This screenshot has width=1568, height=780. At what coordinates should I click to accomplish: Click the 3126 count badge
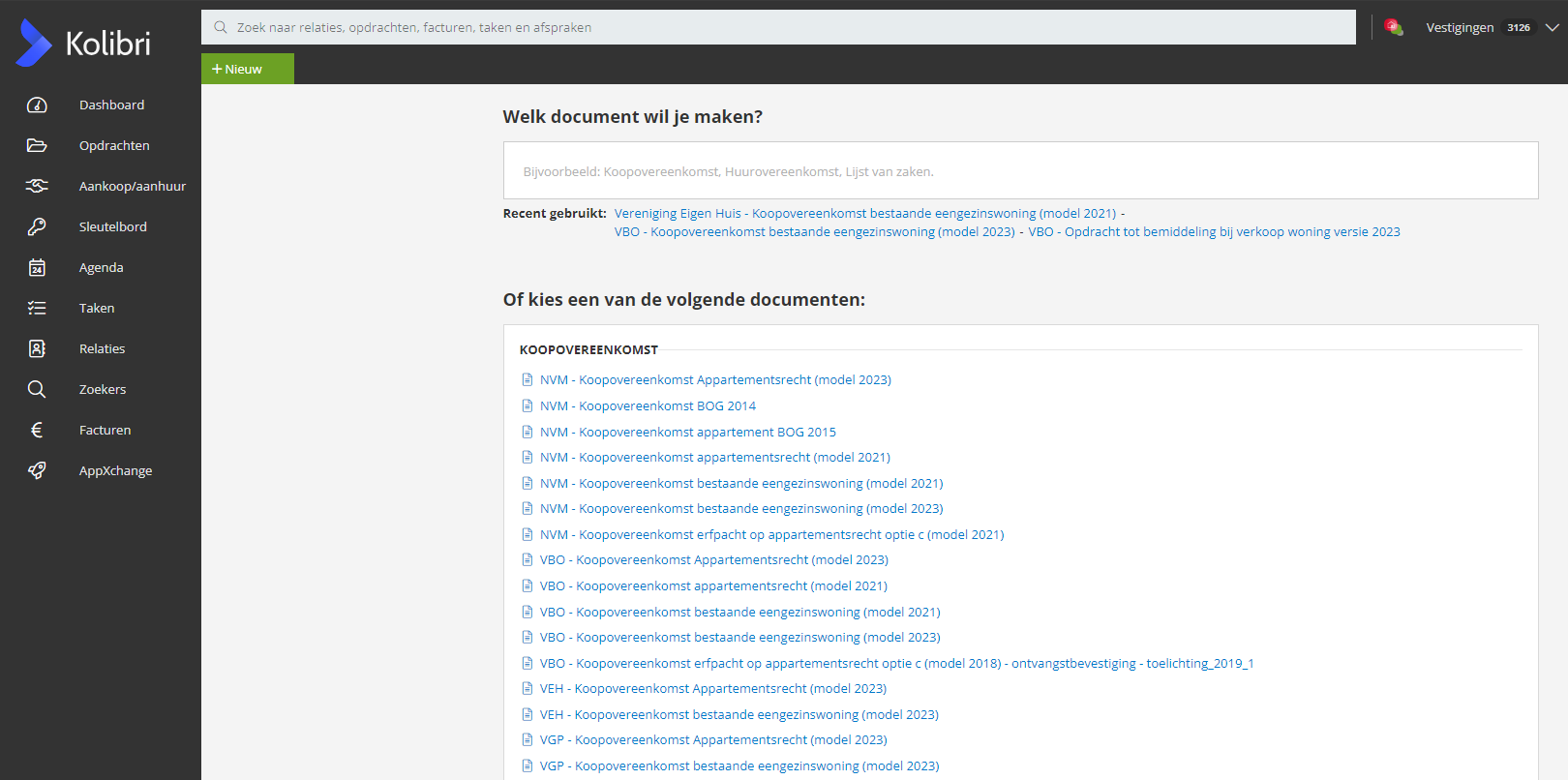click(1519, 27)
